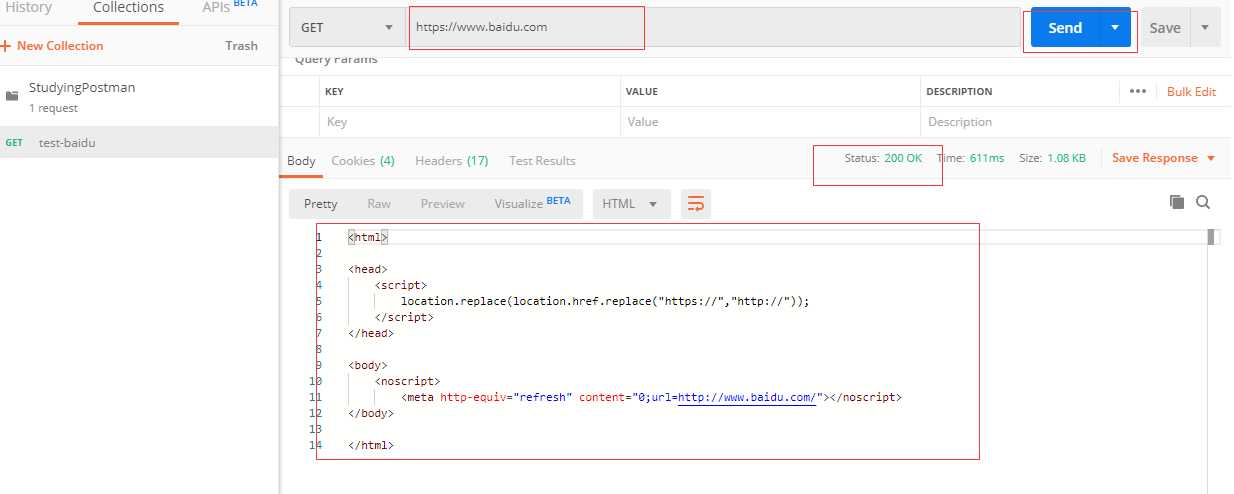Switch to Raw view mode
This screenshot has width=1234, height=494.
379,204
